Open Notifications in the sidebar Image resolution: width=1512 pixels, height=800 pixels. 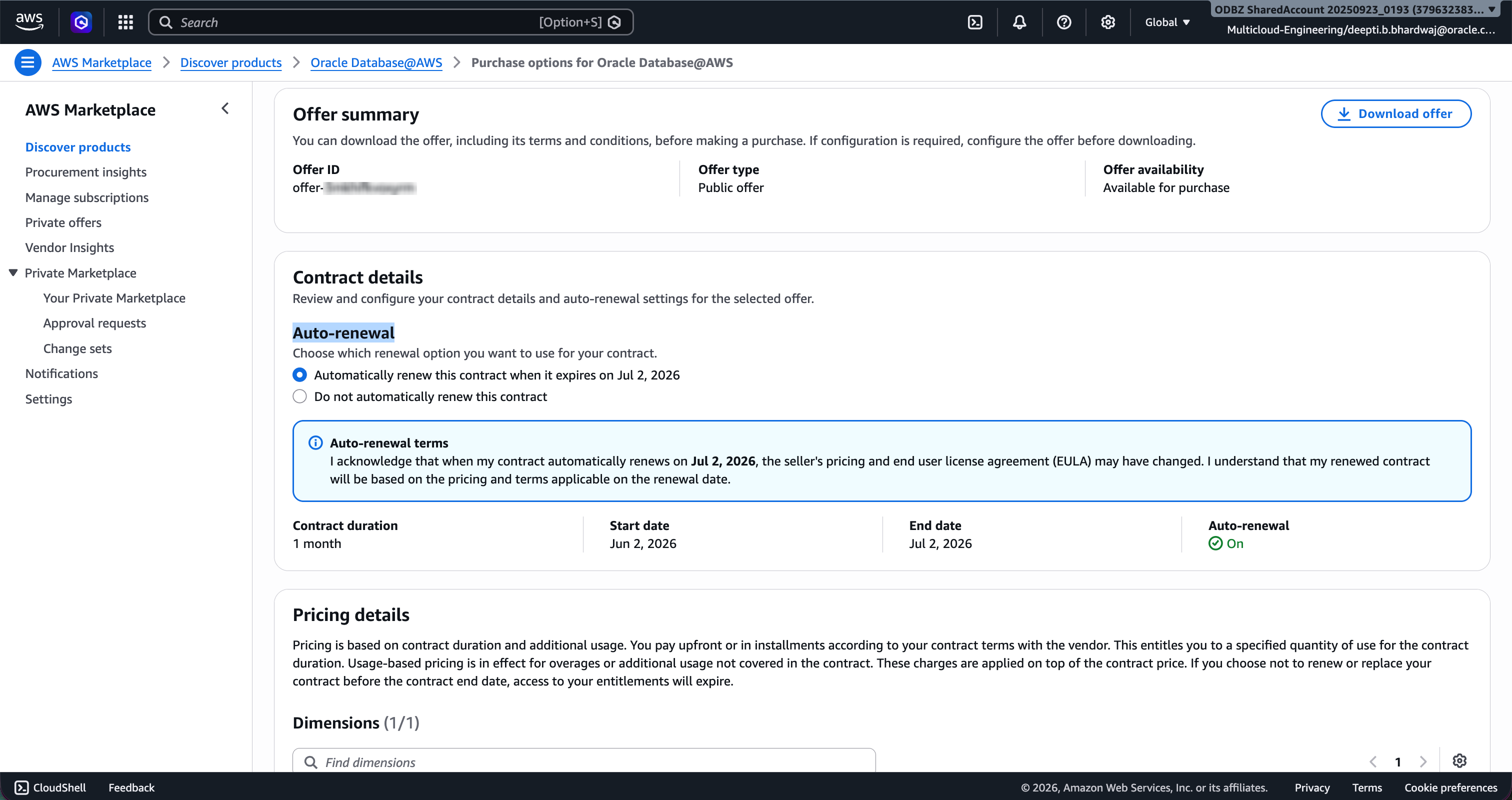pos(61,374)
